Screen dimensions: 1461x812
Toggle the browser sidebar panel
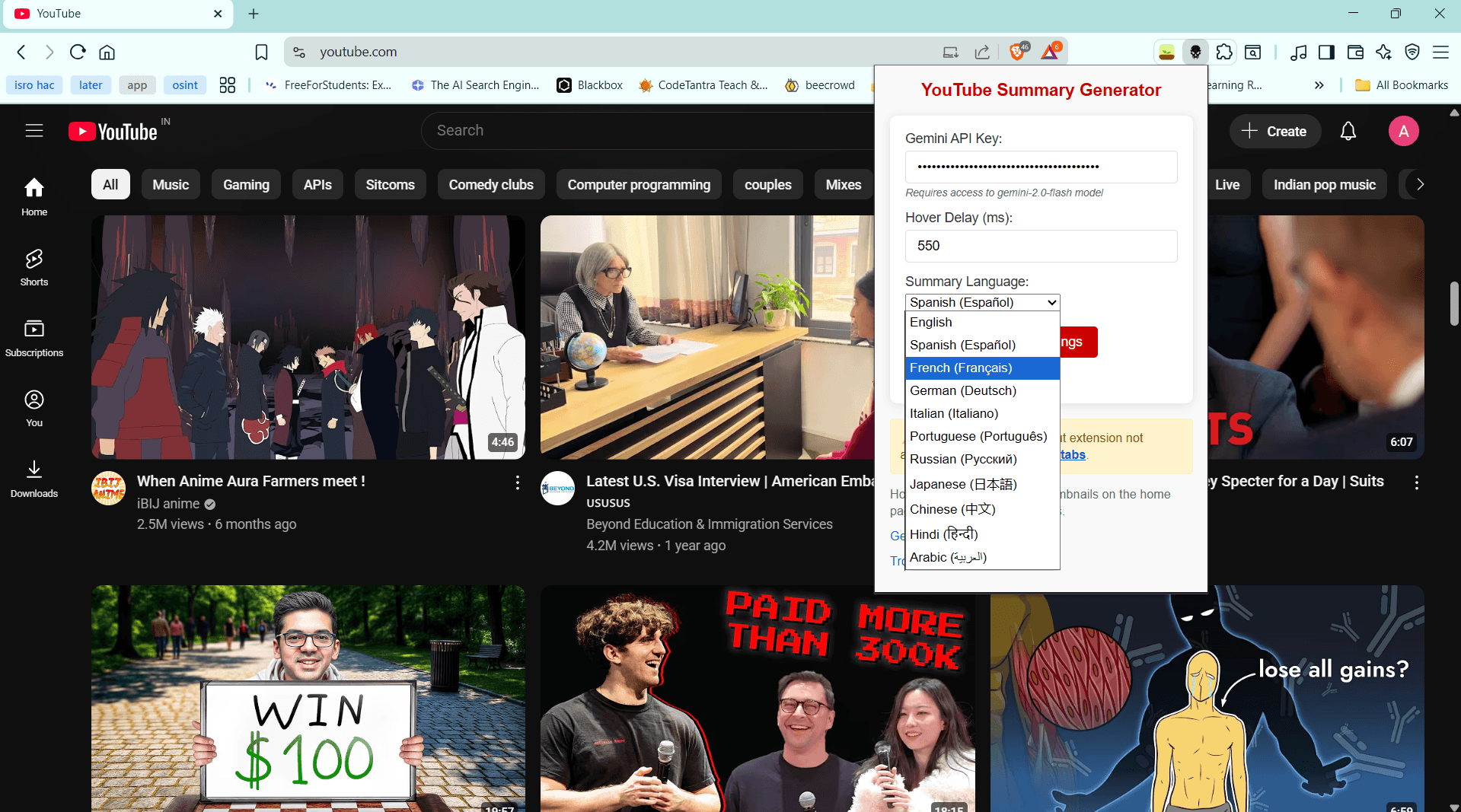pyautogui.click(x=1326, y=52)
